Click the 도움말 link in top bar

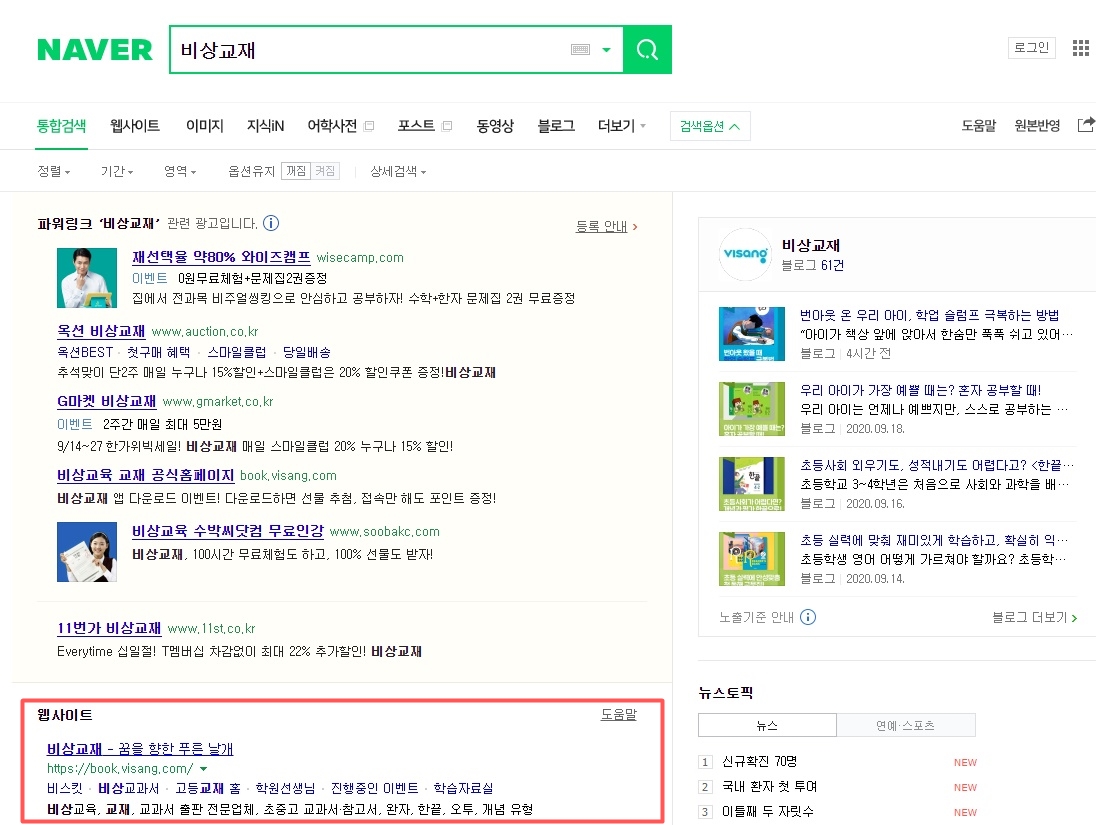coord(979,126)
